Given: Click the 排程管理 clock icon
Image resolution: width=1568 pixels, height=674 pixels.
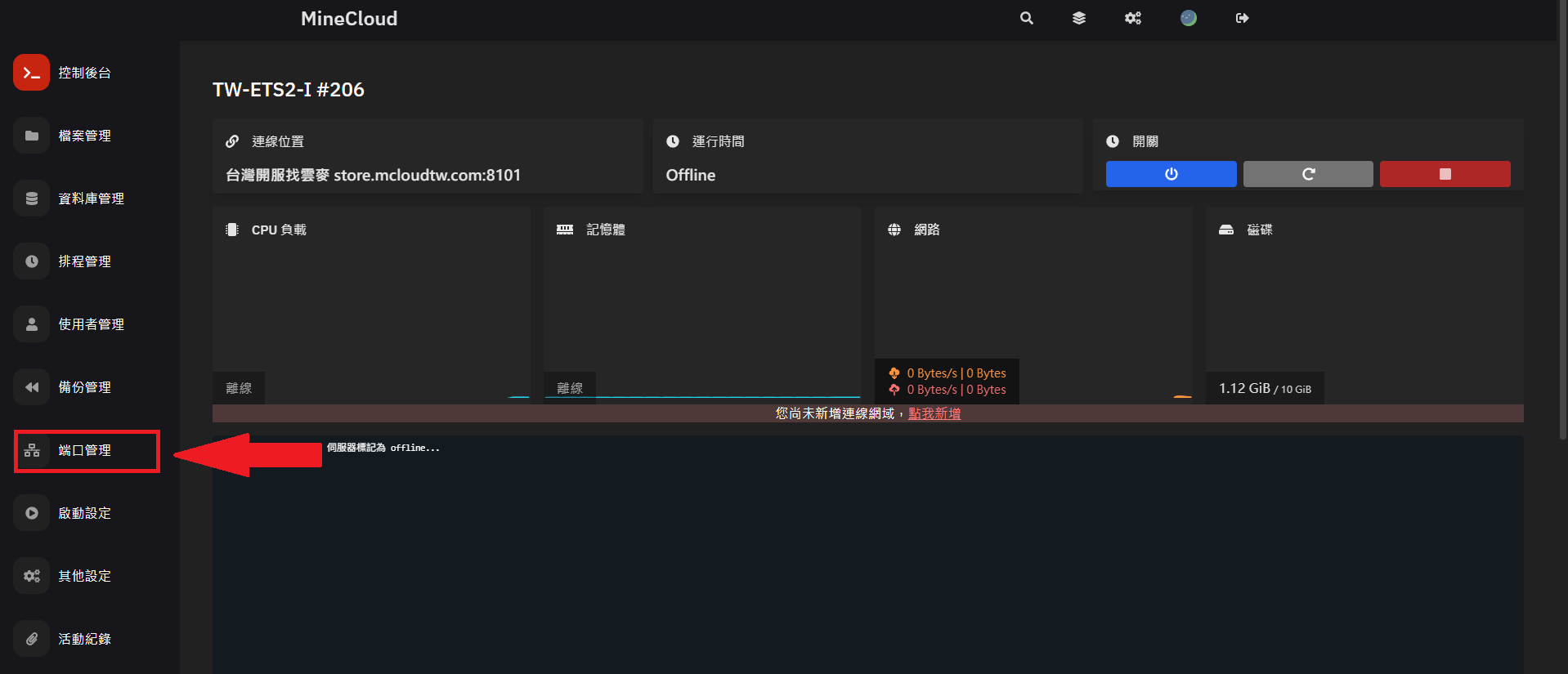Looking at the screenshot, I should (x=31, y=261).
